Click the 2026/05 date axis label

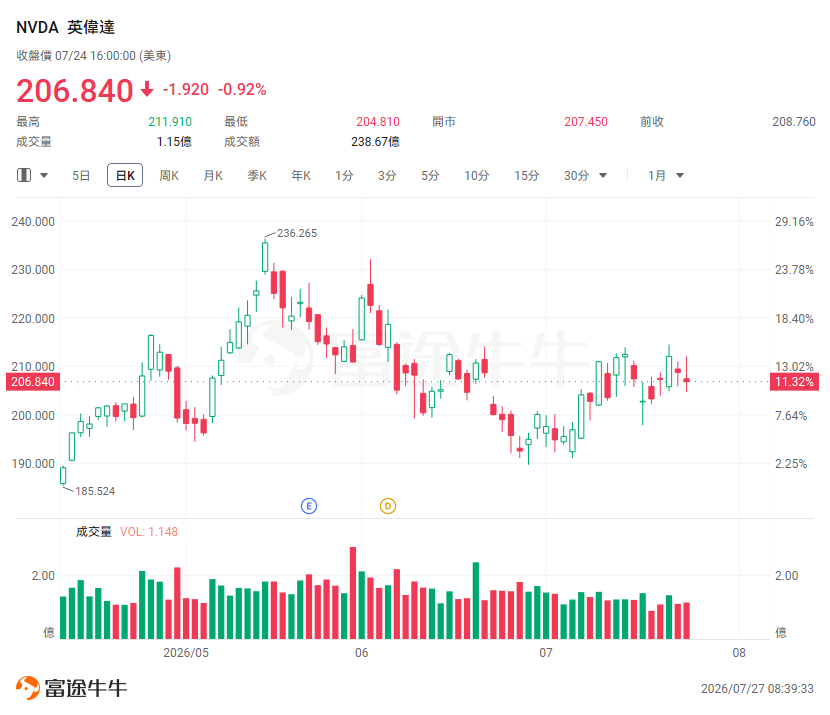click(186, 653)
